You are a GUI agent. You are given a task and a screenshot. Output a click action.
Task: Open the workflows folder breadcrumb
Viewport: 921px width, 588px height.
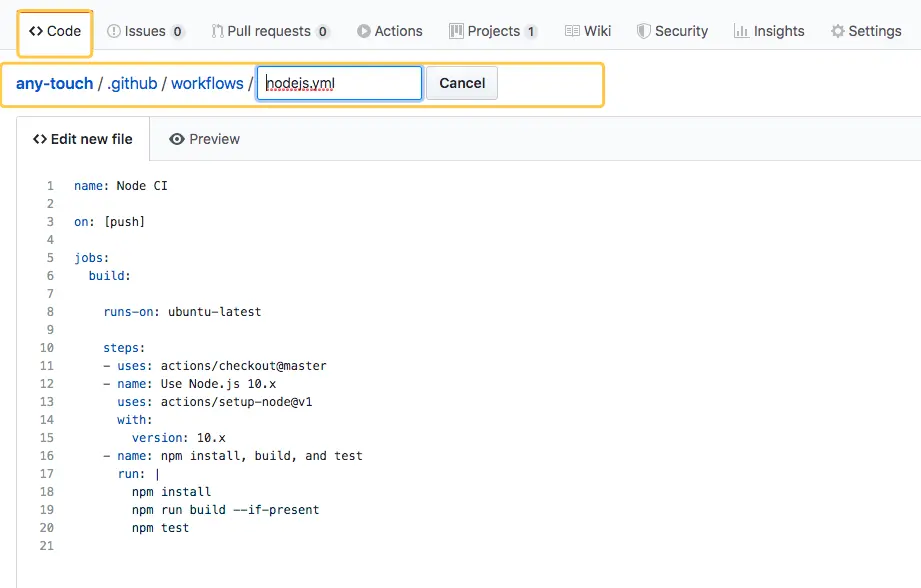207,83
